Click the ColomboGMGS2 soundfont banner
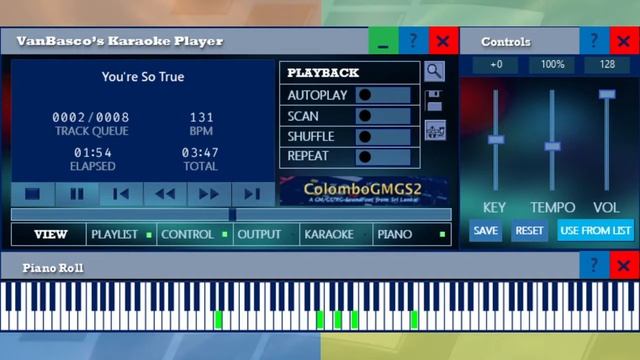Viewport: 640px width, 360px height. coord(364,191)
